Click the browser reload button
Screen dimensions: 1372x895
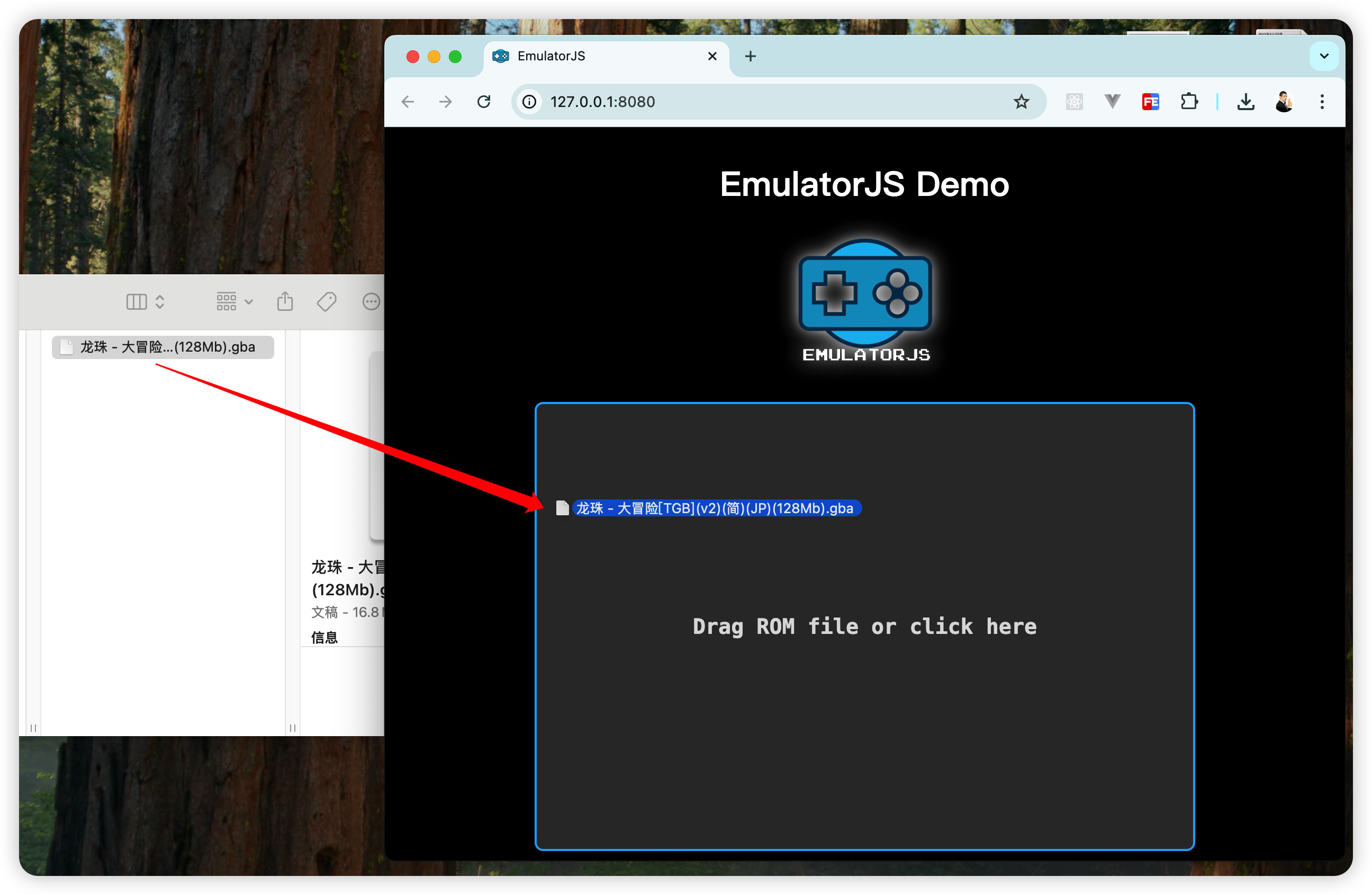[484, 102]
